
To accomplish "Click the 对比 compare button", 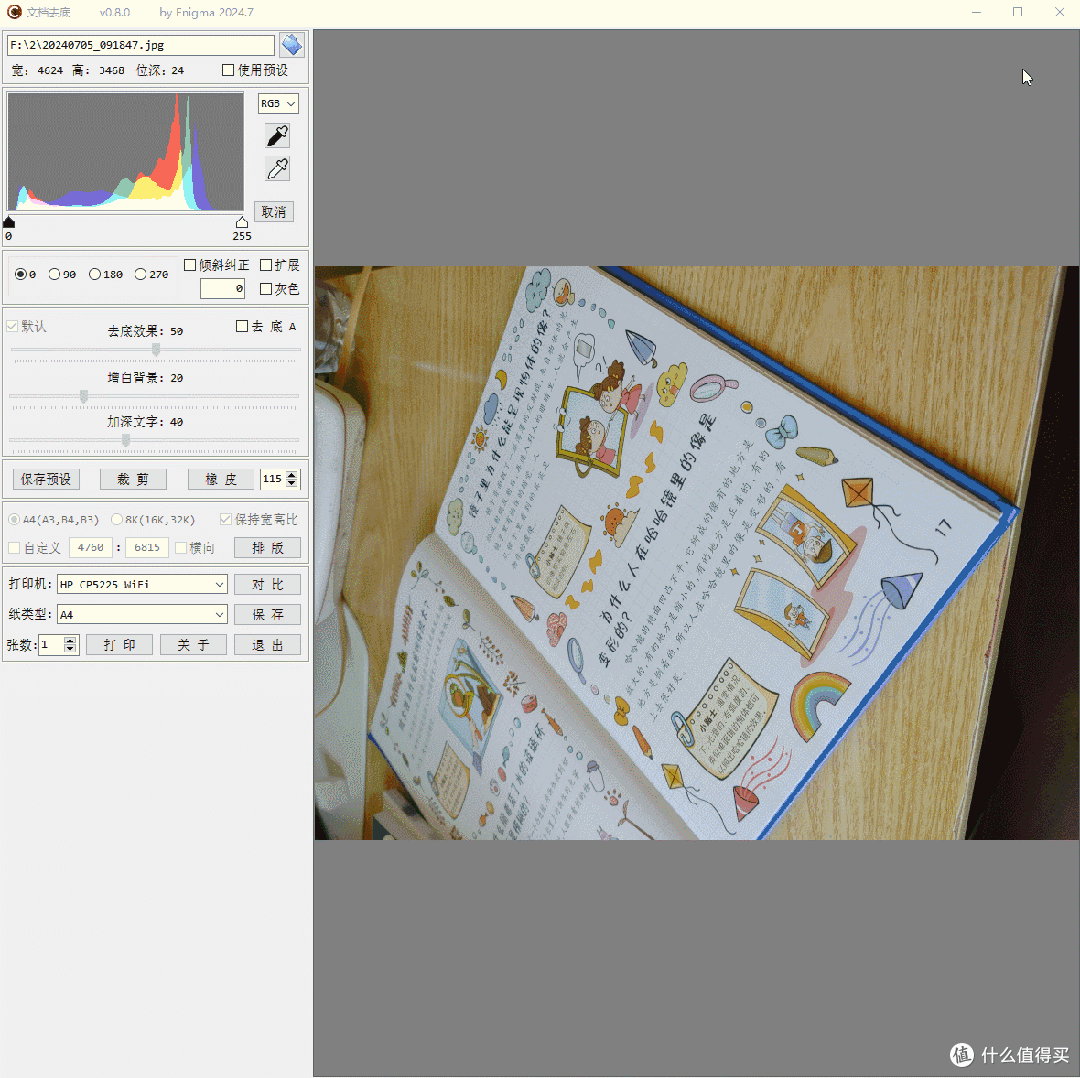I will 267,584.
